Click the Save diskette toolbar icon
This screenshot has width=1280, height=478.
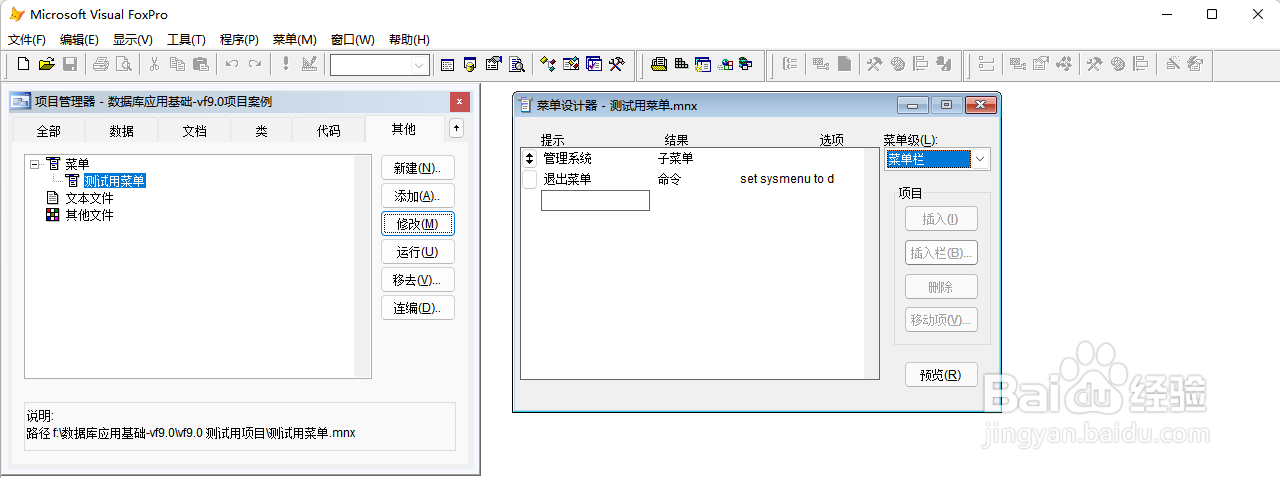click(69, 64)
